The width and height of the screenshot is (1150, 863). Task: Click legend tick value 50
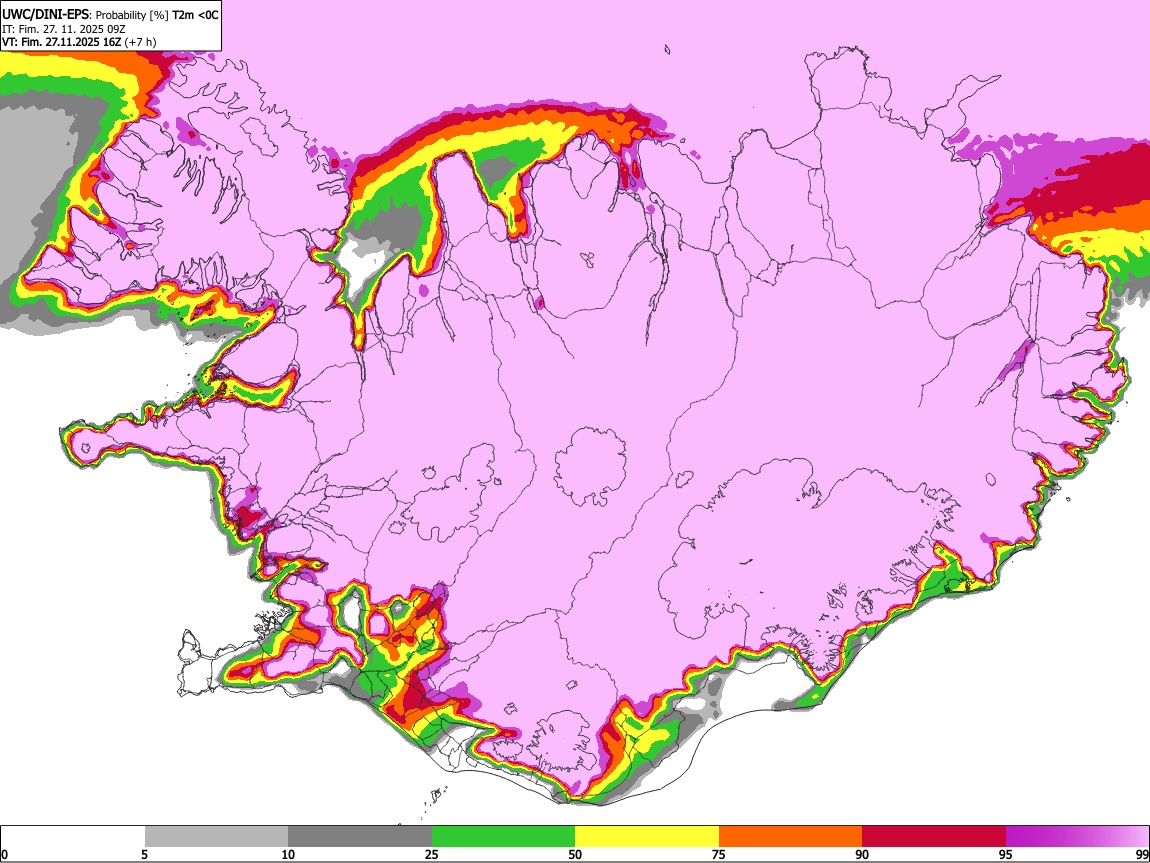point(575,854)
